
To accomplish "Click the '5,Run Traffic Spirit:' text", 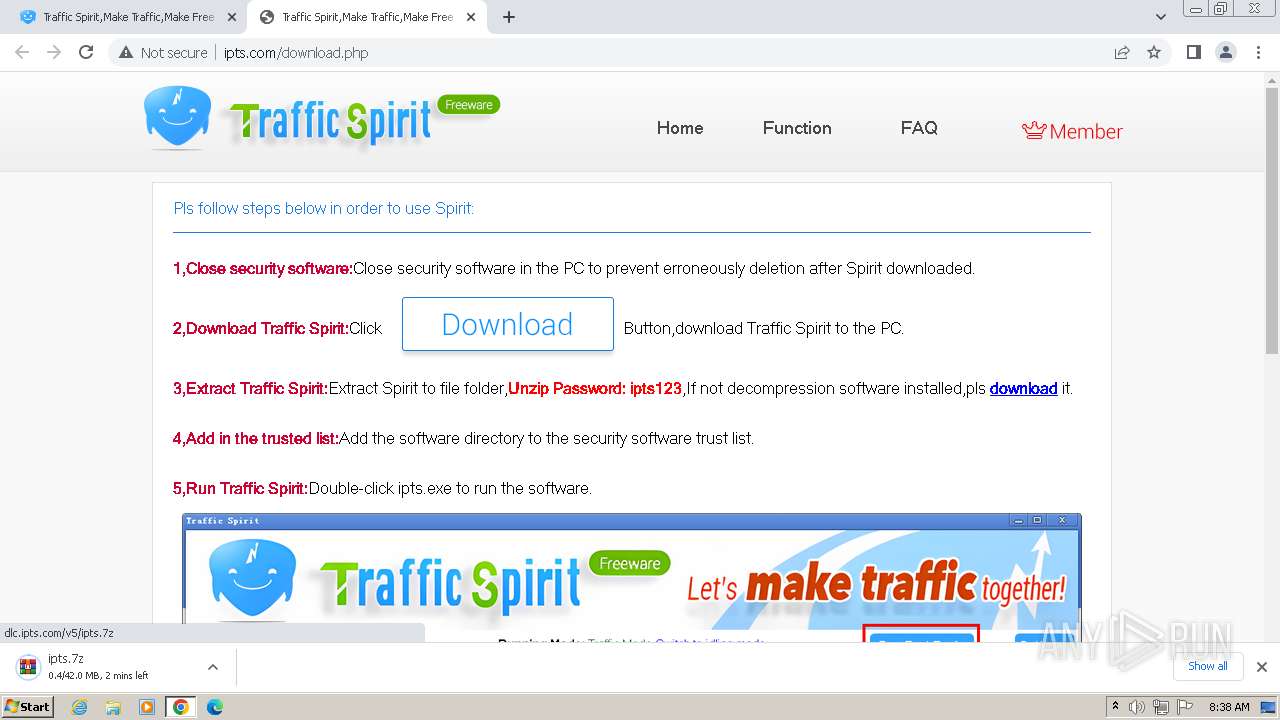I will coord(240,488).
